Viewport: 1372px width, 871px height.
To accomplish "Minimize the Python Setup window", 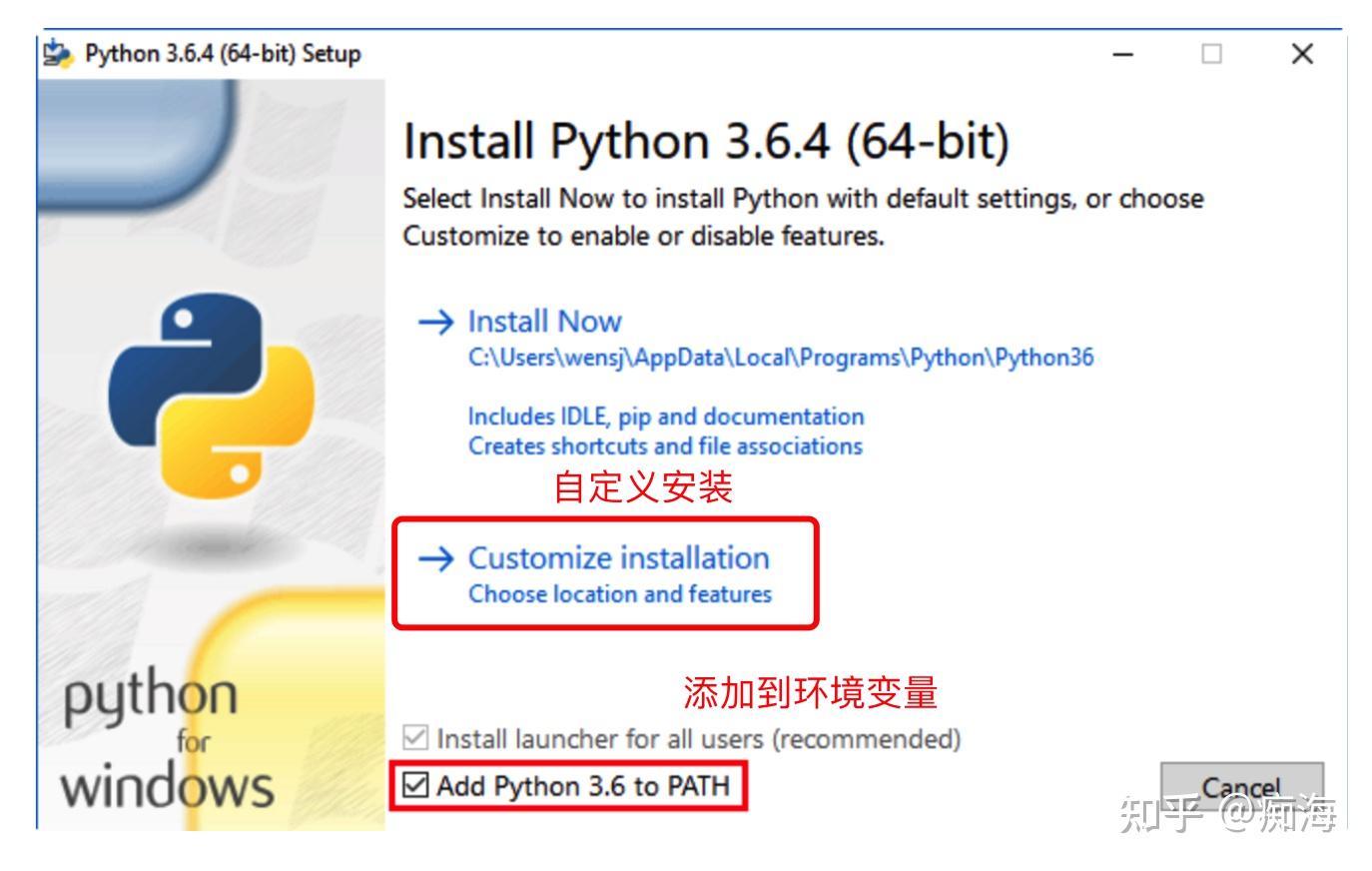I will pyautogui.click(x=1123, y=54).
